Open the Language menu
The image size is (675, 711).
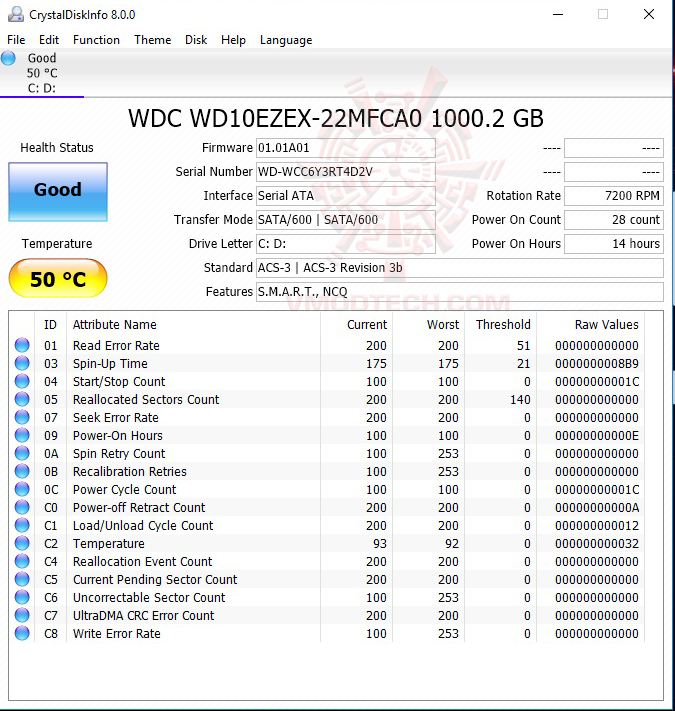(286, 40)
